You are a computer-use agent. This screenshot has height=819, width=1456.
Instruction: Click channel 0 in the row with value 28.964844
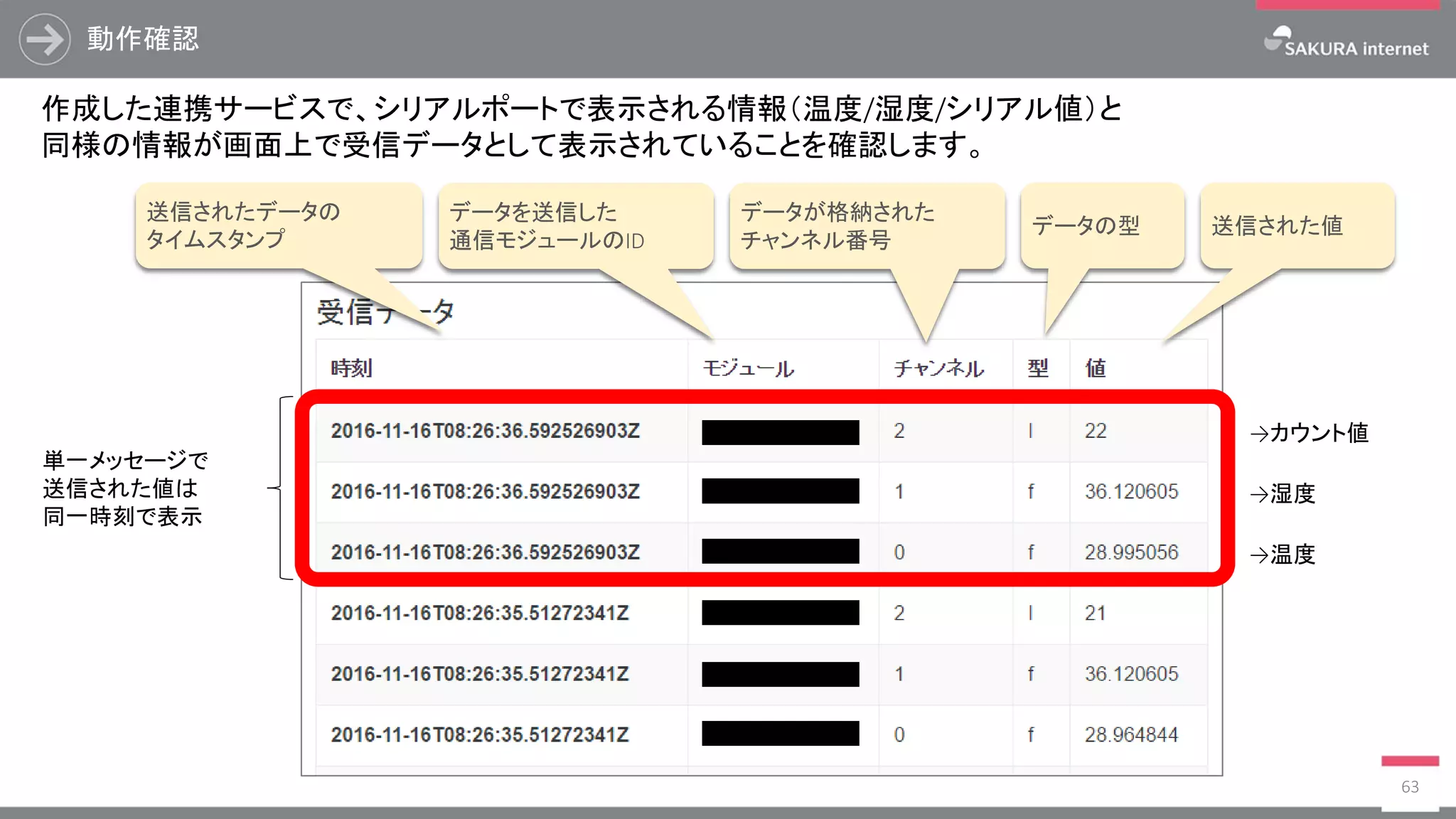click(899, 734)
